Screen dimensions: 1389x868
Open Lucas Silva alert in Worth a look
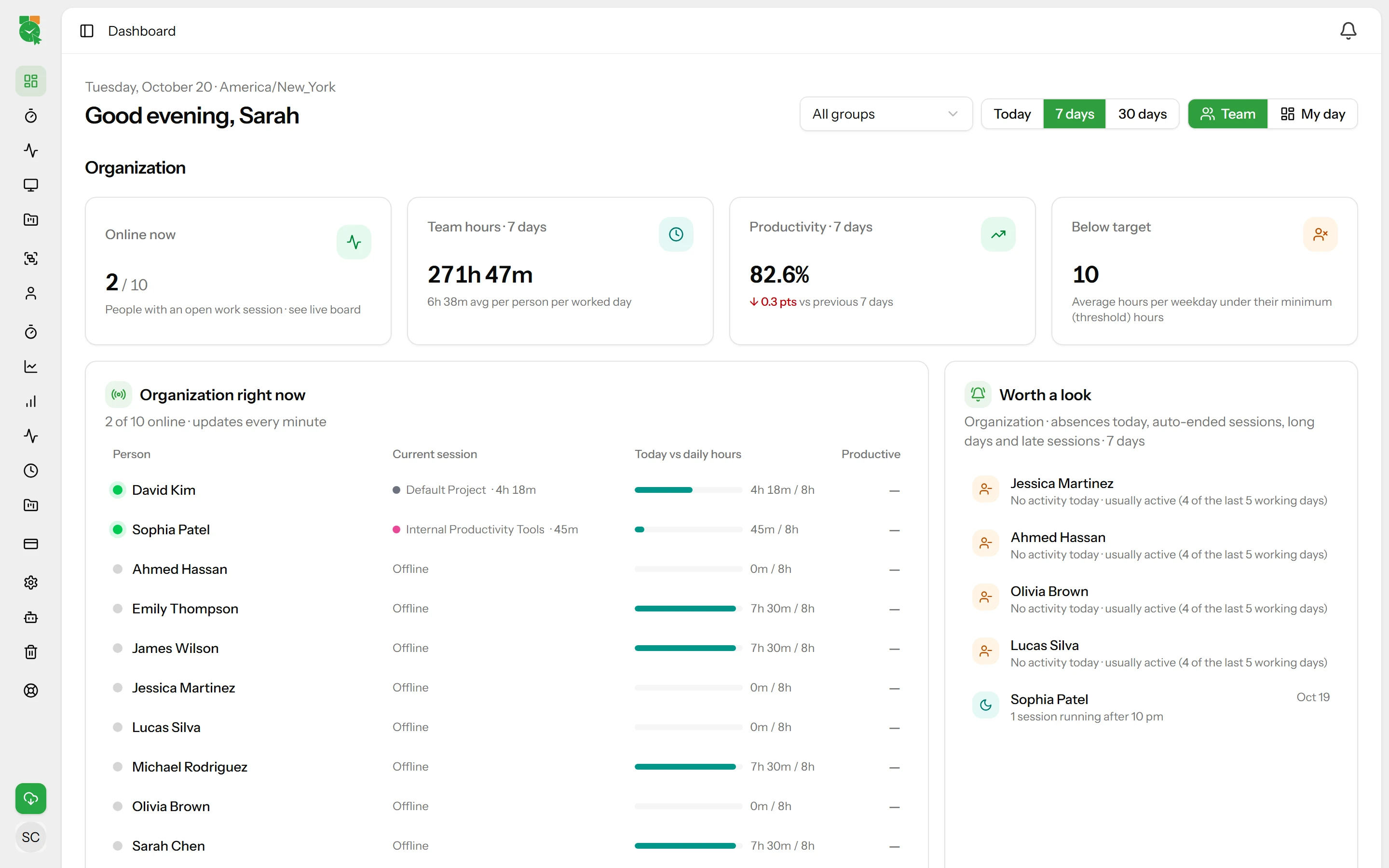click(1150, 653)
